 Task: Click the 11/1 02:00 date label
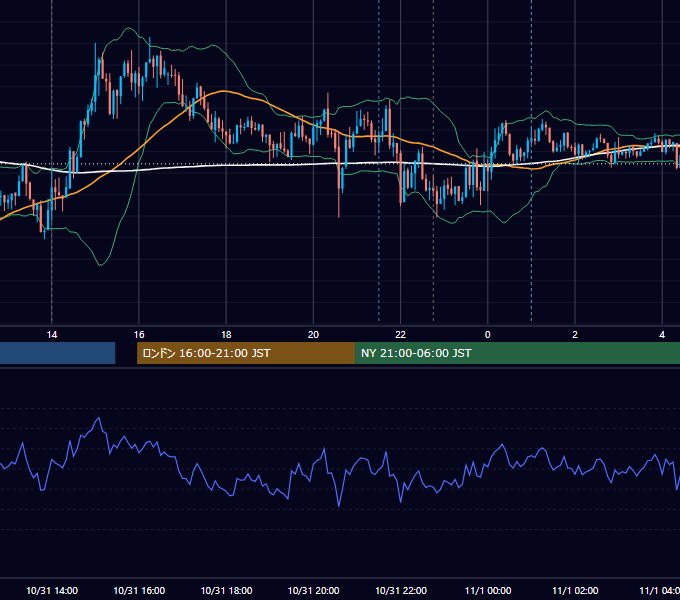click(575, 590)
